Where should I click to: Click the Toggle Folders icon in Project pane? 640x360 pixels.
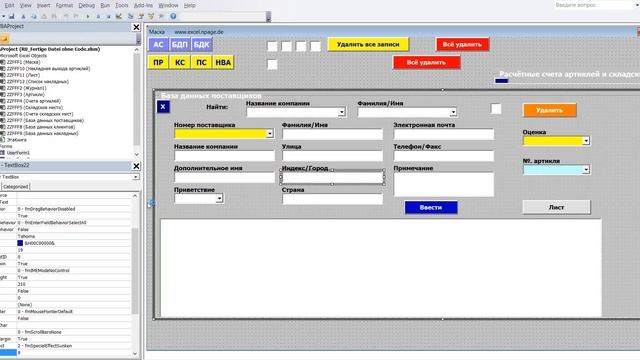[x=4, y=38]
